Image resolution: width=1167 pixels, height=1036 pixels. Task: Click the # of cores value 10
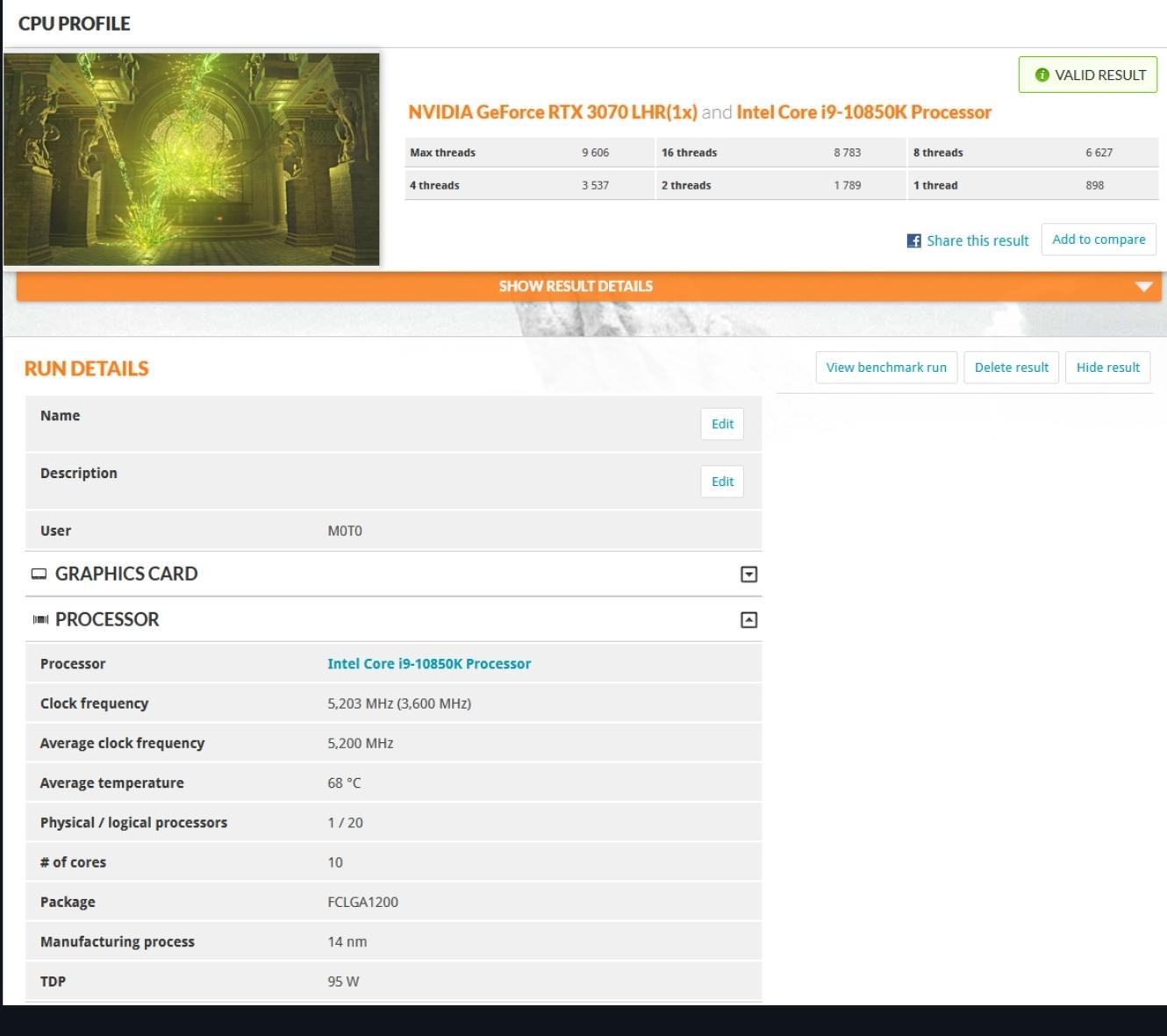tap(335, 862)
